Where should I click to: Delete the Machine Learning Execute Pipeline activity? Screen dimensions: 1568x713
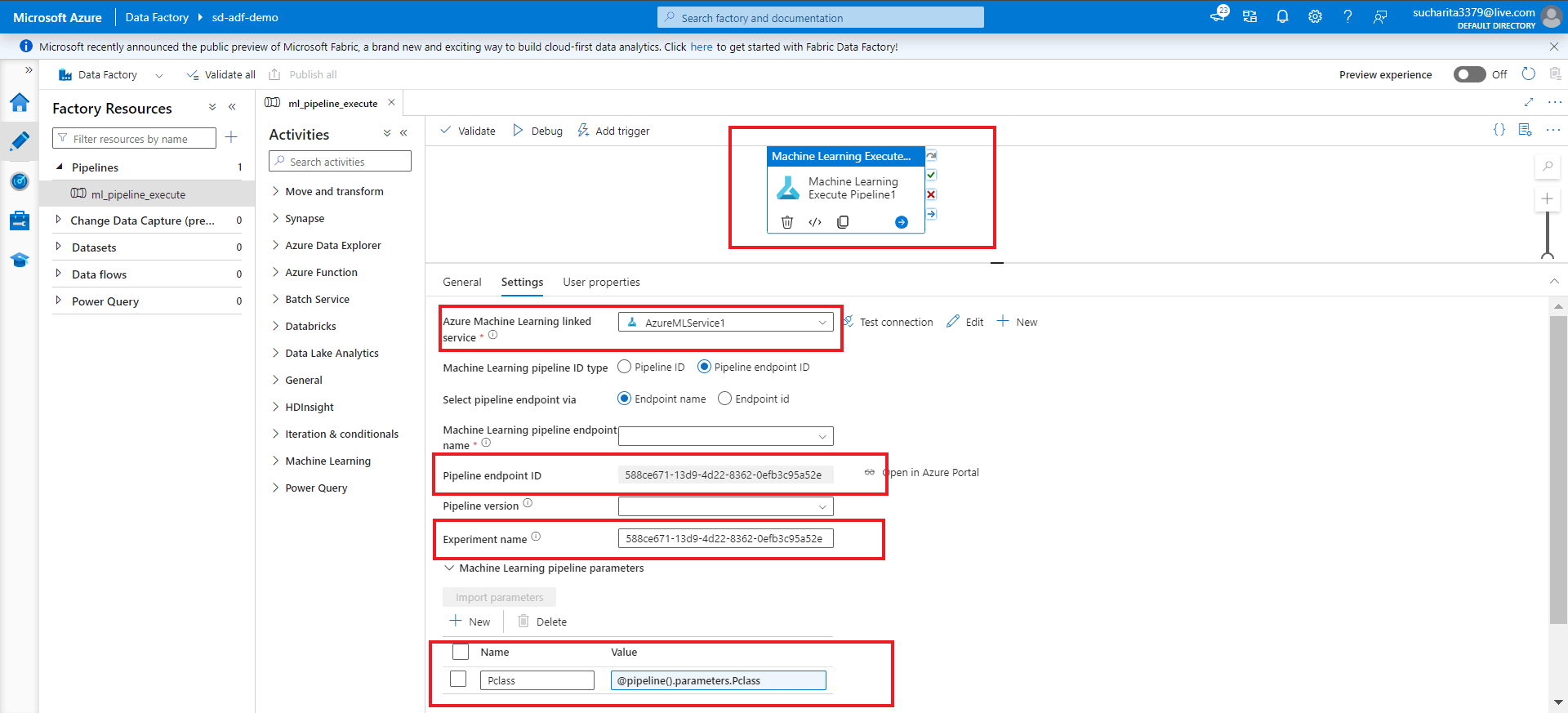(x=787, y=222)
